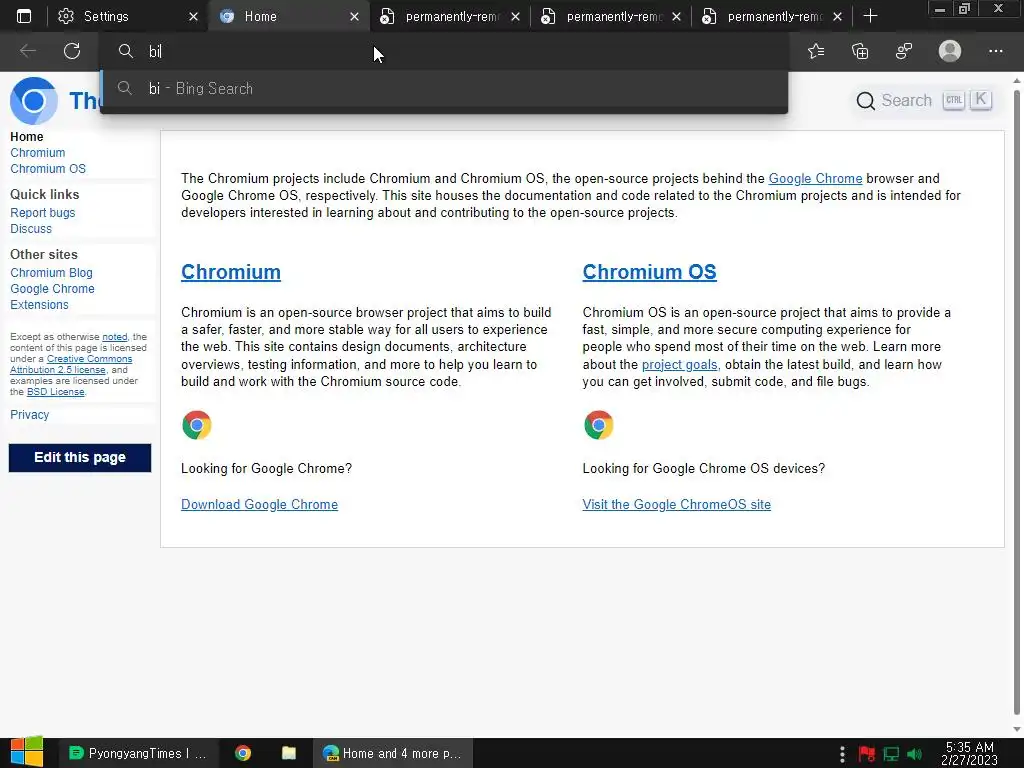Open the Collections icon in toolbar

pyautogui.click(x=860, y=51)
